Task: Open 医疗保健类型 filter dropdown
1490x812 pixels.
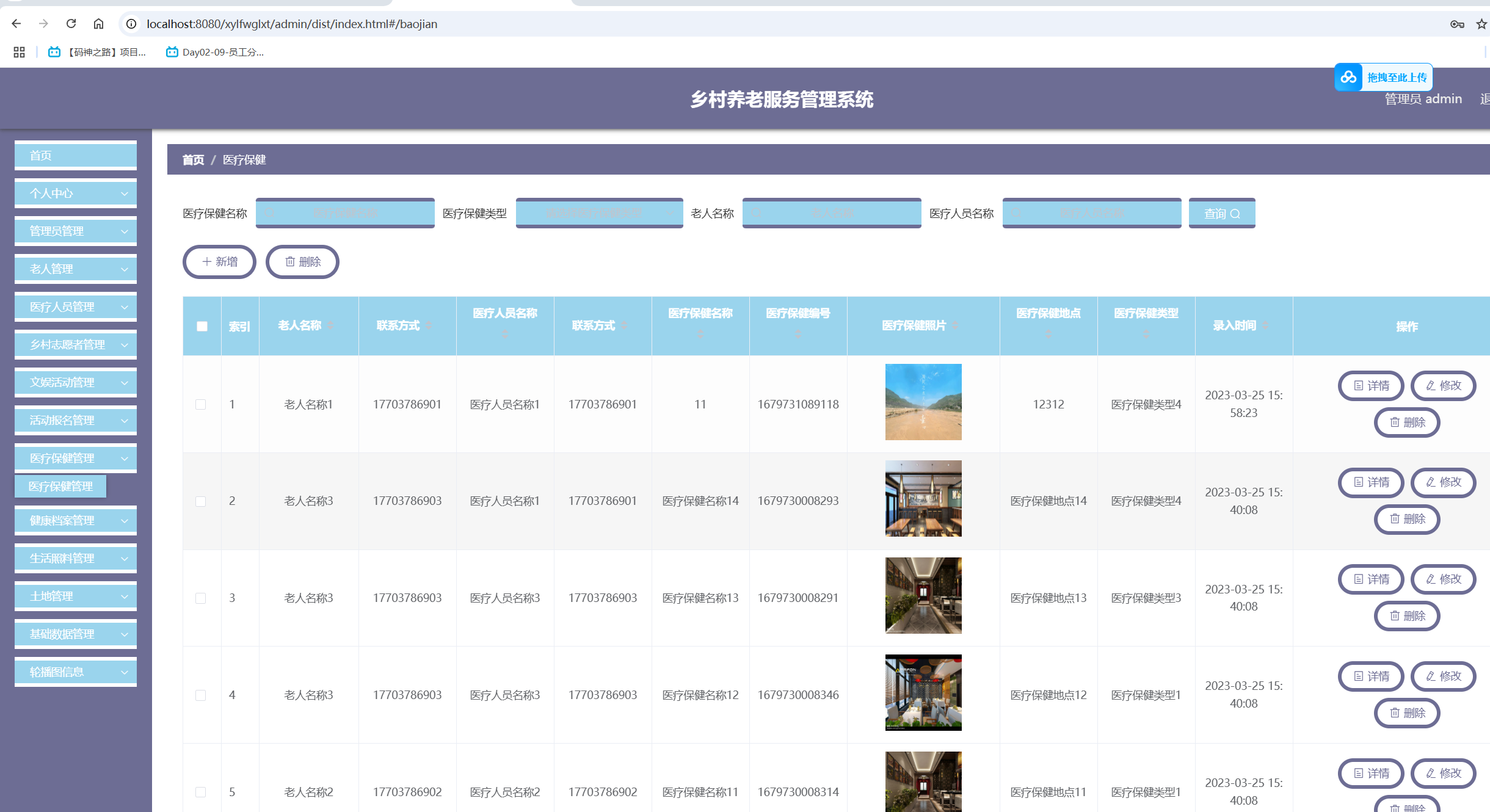Action: [x=600, y=213]
